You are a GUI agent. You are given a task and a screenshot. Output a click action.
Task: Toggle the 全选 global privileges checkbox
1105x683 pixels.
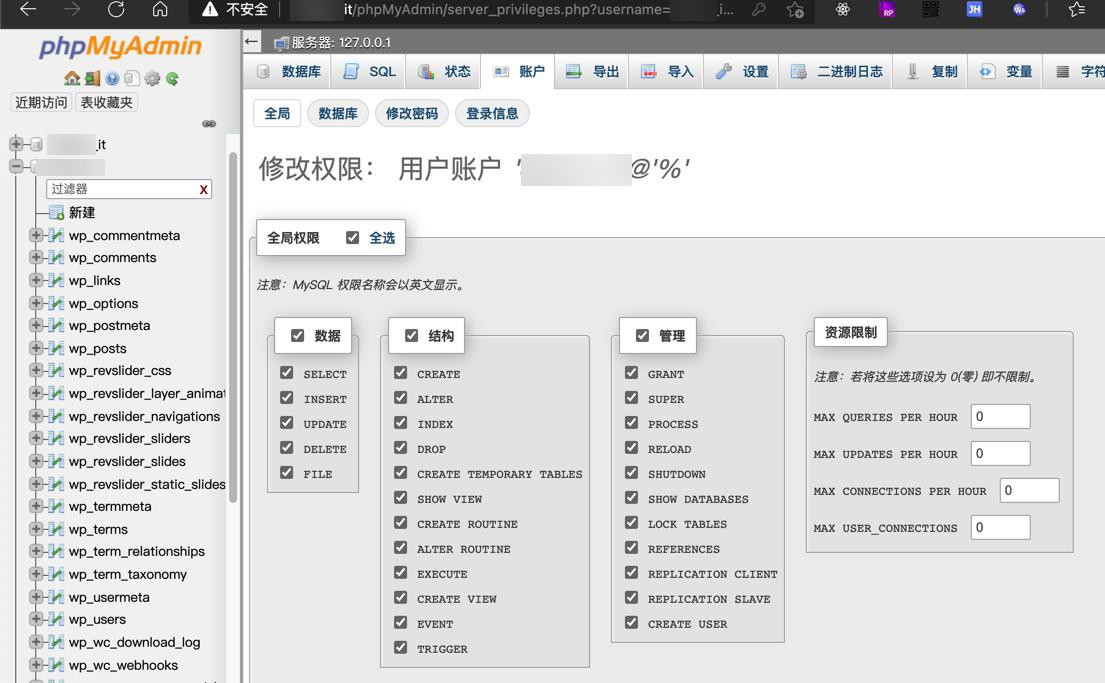(352, 238)
